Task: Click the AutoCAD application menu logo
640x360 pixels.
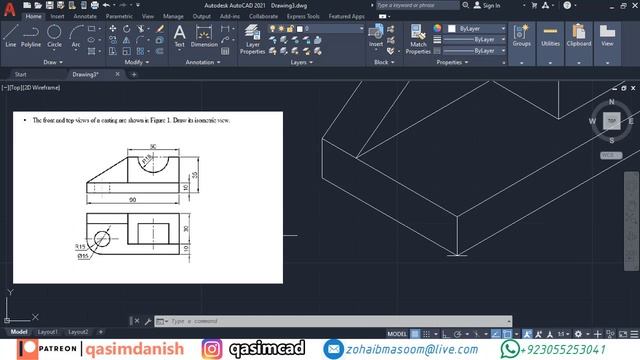Action: point(9,9)
